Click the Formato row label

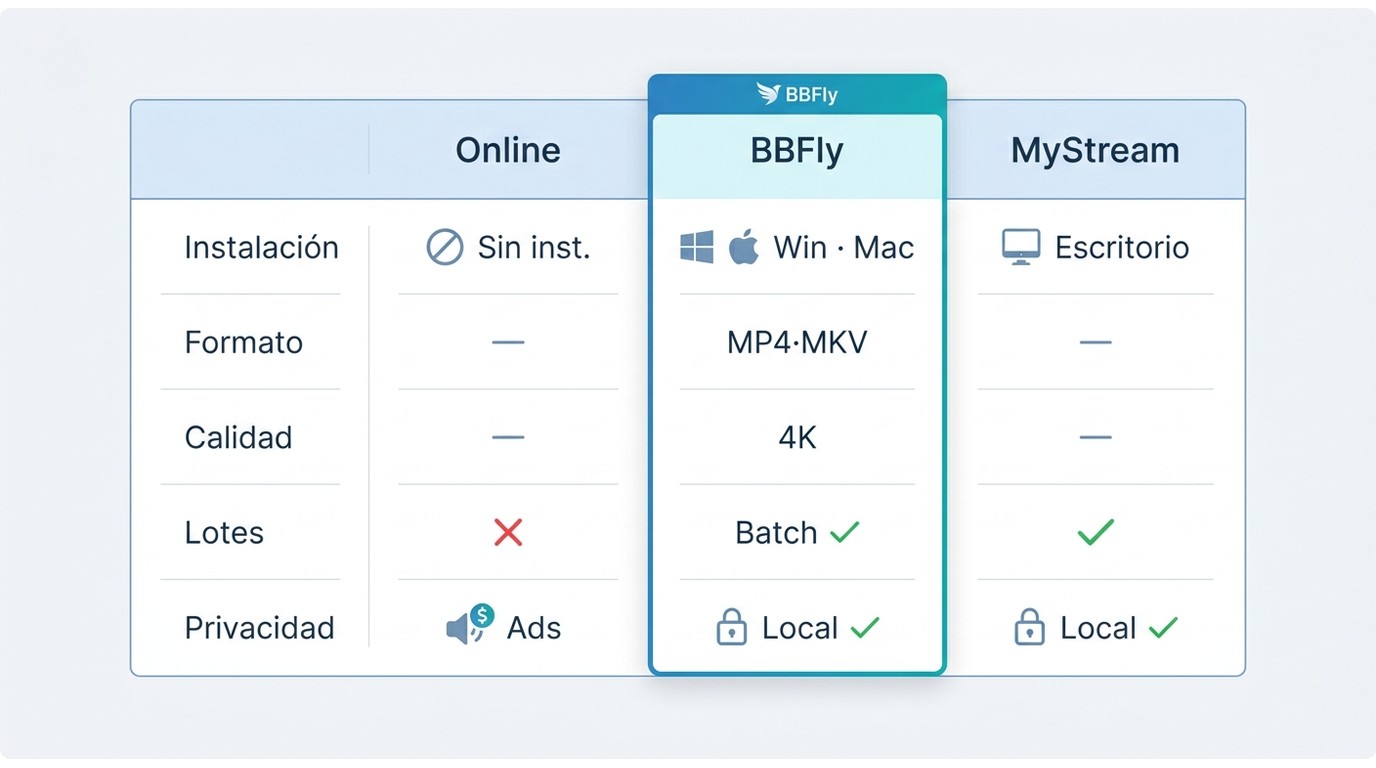pyautogui.click(x=243, y=342)
